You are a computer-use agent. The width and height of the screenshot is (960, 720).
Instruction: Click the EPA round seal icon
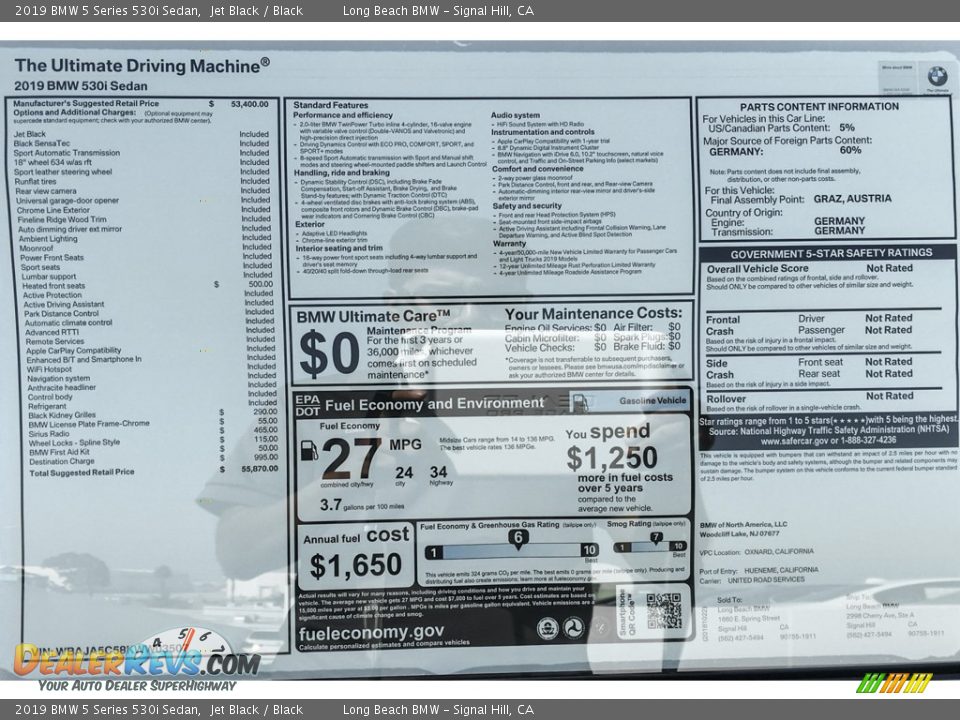click(x=546, y=628)
